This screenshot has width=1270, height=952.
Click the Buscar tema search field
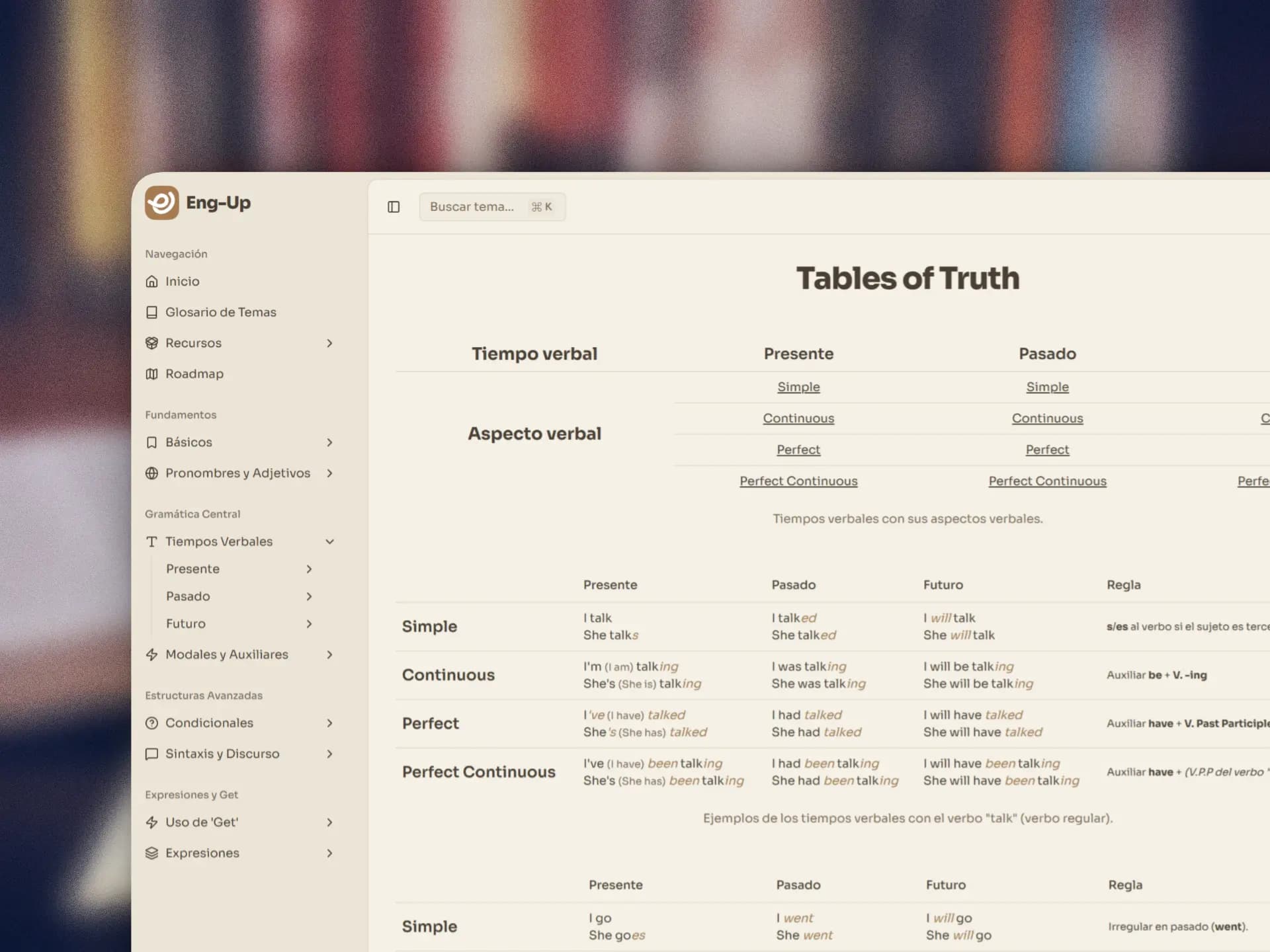pos(491,207)
